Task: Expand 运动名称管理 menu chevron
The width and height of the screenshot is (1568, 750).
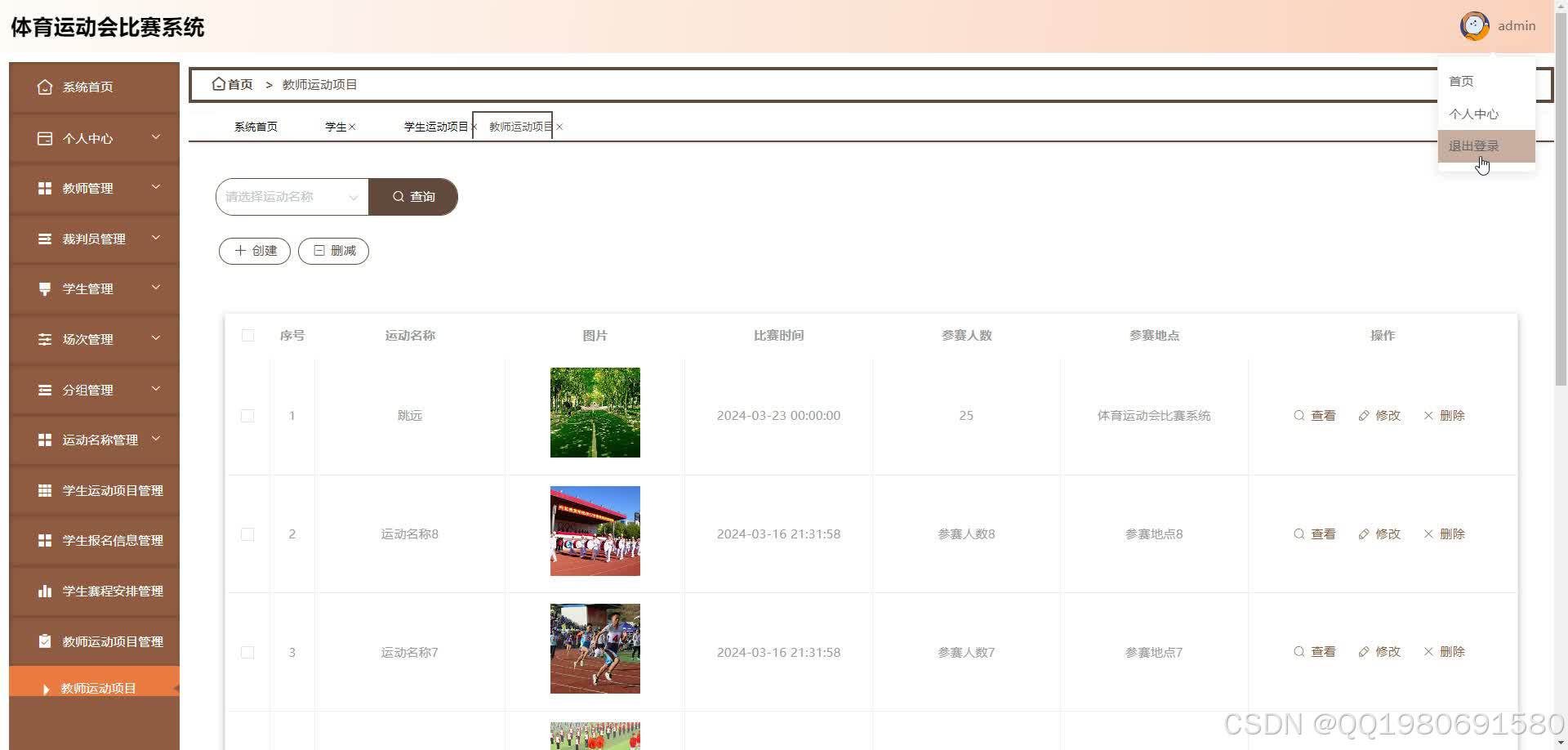Action: 155,439
